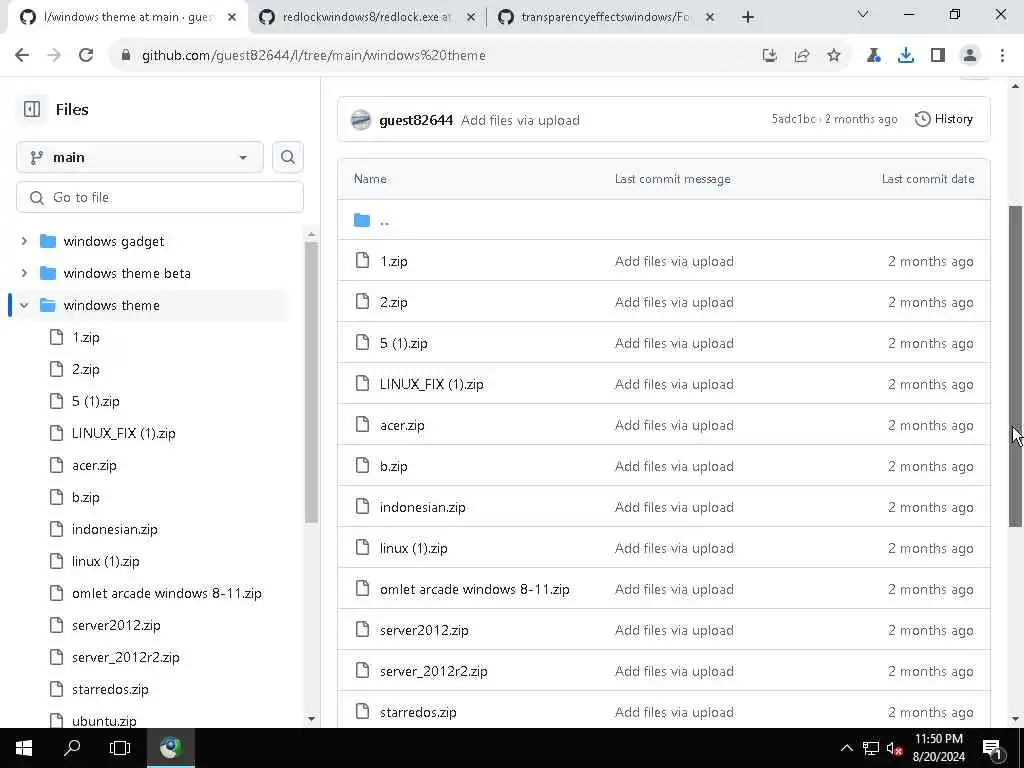Viewport: 1024px width, 768px height.
Task: Bookmark this page with star icon
Action: point(834,56)
